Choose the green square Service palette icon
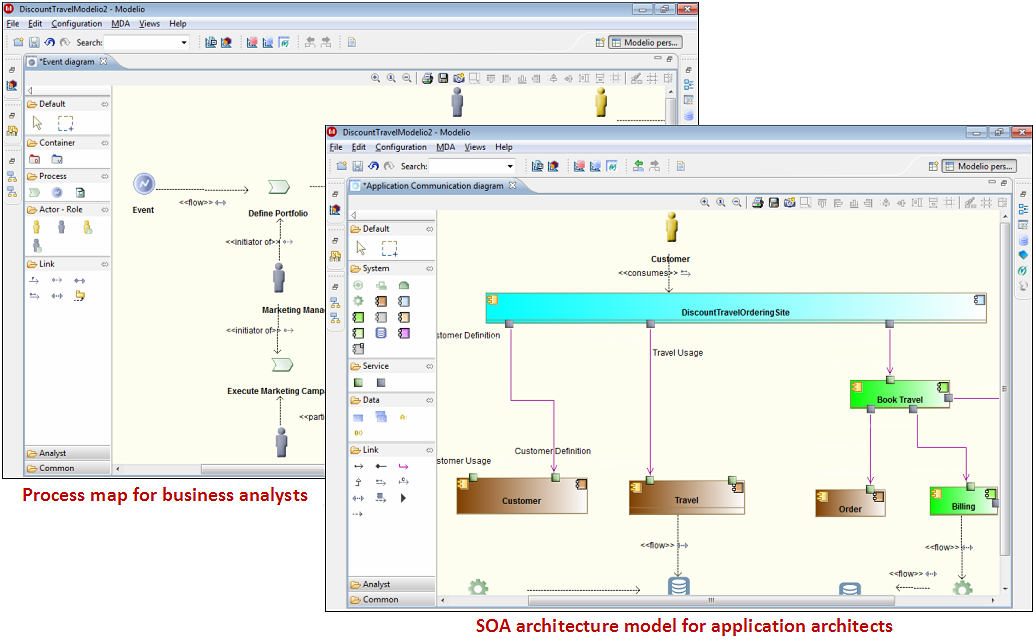Image resolution: width=1033 pixels, height=640 pixels. pyautogui.click(x=358, y=383)
